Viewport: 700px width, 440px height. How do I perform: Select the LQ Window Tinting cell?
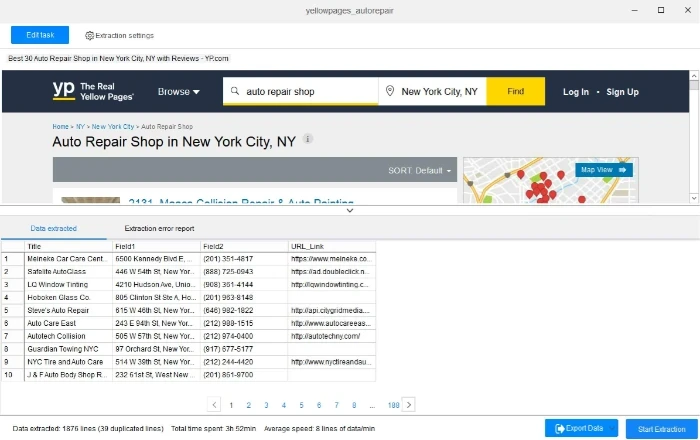pyautogui.click(x=68, y=285)
